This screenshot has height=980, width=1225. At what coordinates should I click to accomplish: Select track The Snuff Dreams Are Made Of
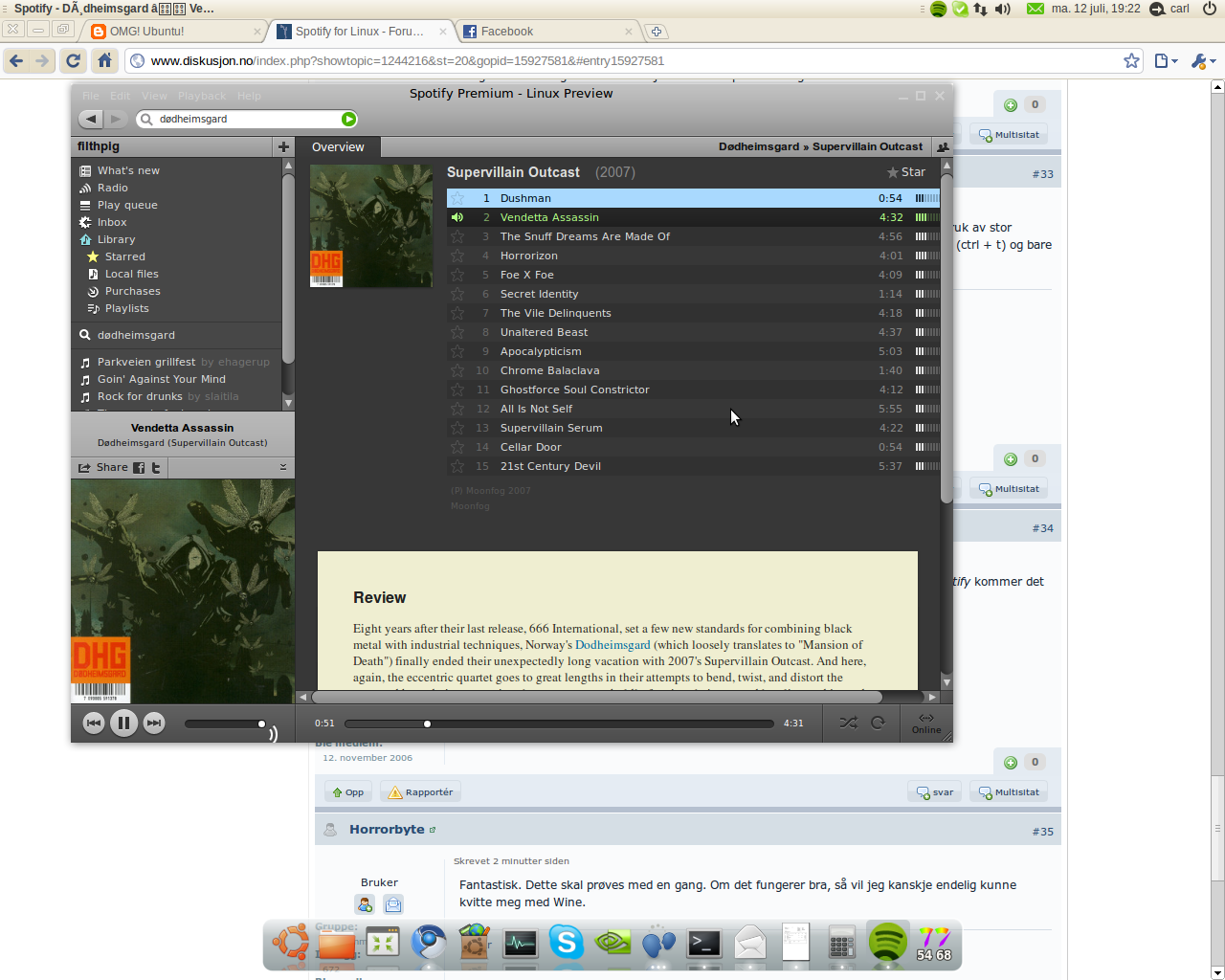(x=693, y=236)
